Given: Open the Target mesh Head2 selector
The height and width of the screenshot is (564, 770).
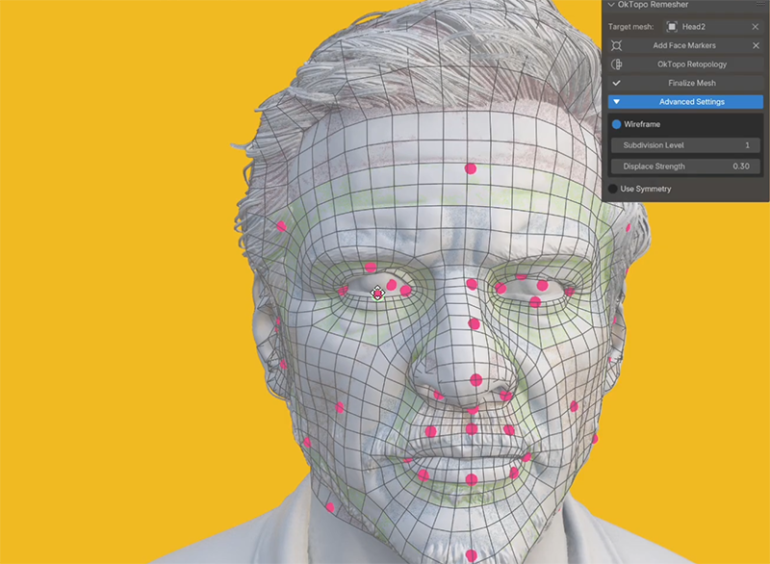Looking at the screenshot, I should (x=712, y=27).
